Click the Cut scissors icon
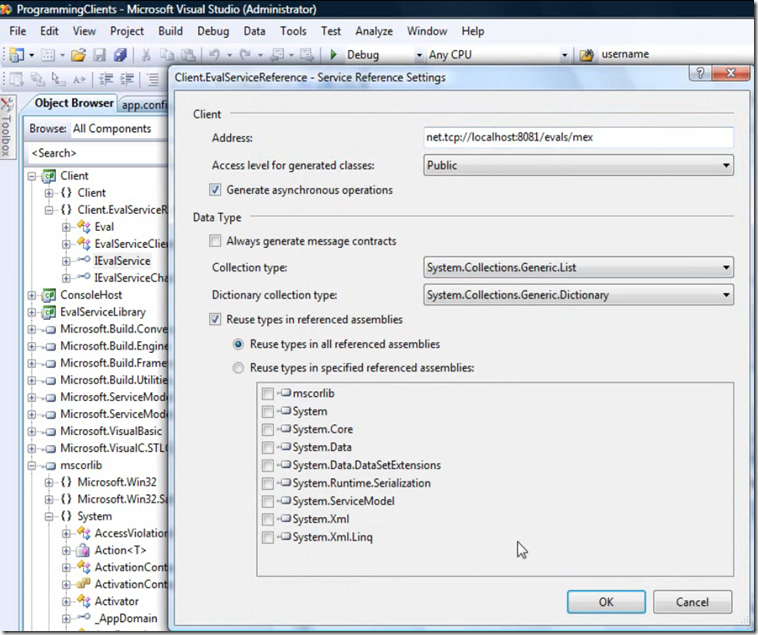 (x=146, y=55)
